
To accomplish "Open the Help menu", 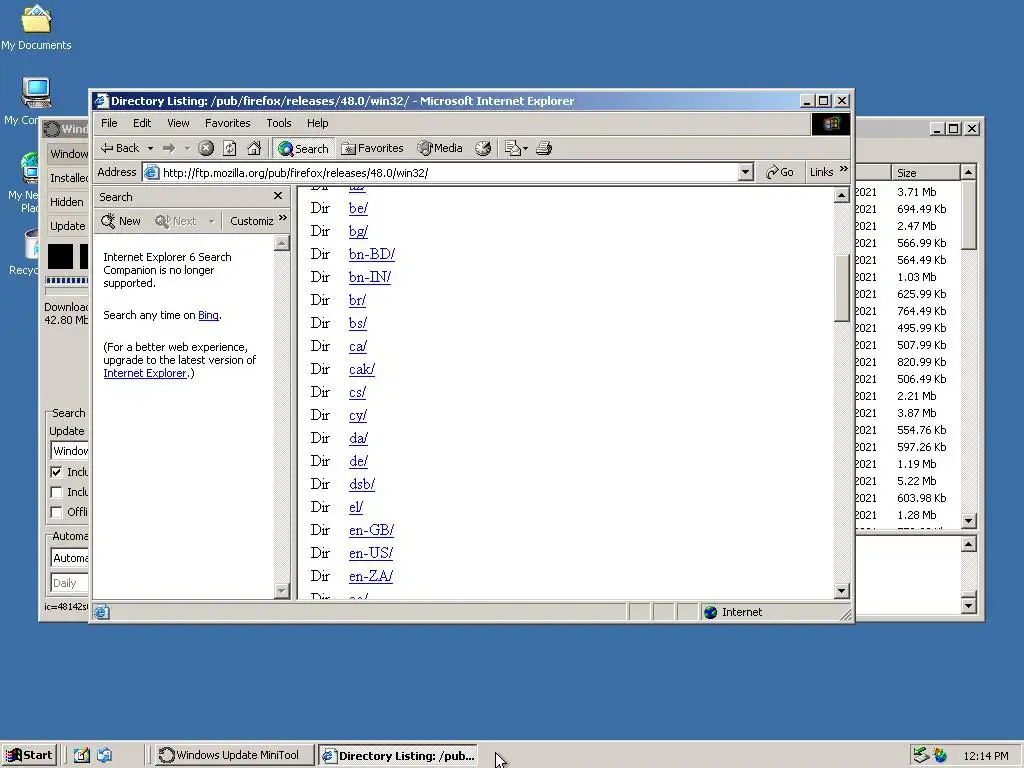I will 317,123.
